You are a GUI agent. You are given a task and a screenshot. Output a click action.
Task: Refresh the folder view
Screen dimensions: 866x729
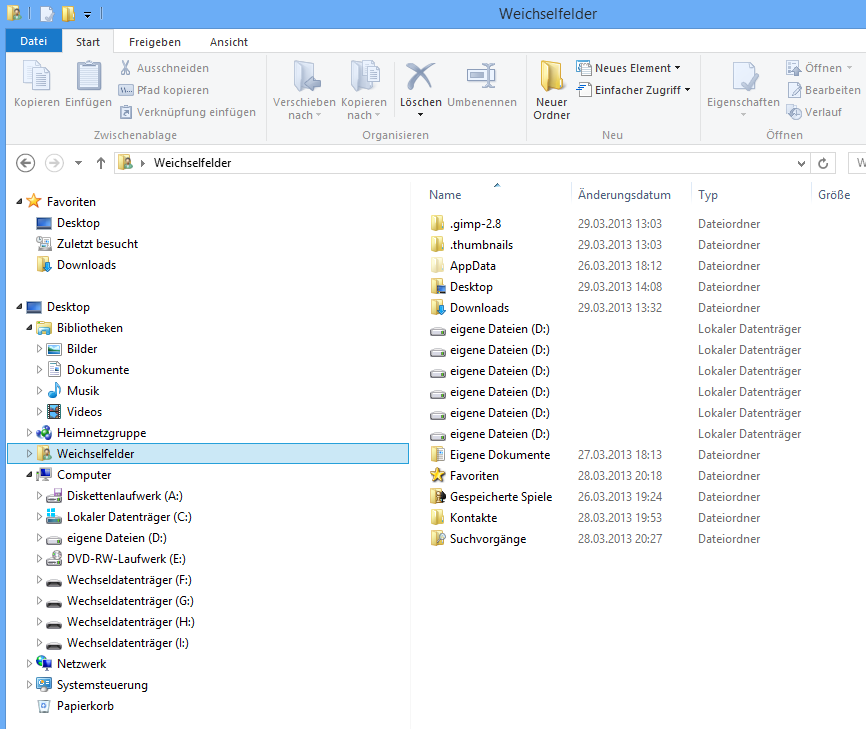(x=823, y=163)
